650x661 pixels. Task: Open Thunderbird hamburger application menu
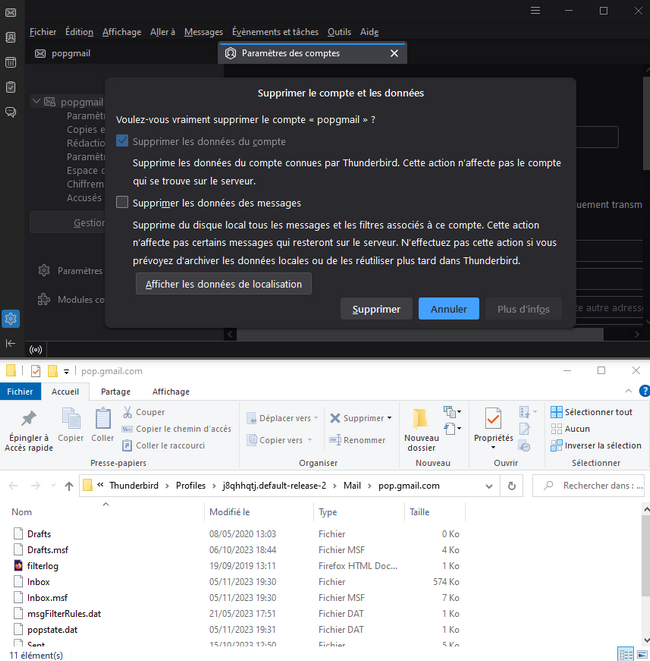click(x=535, y=11)
